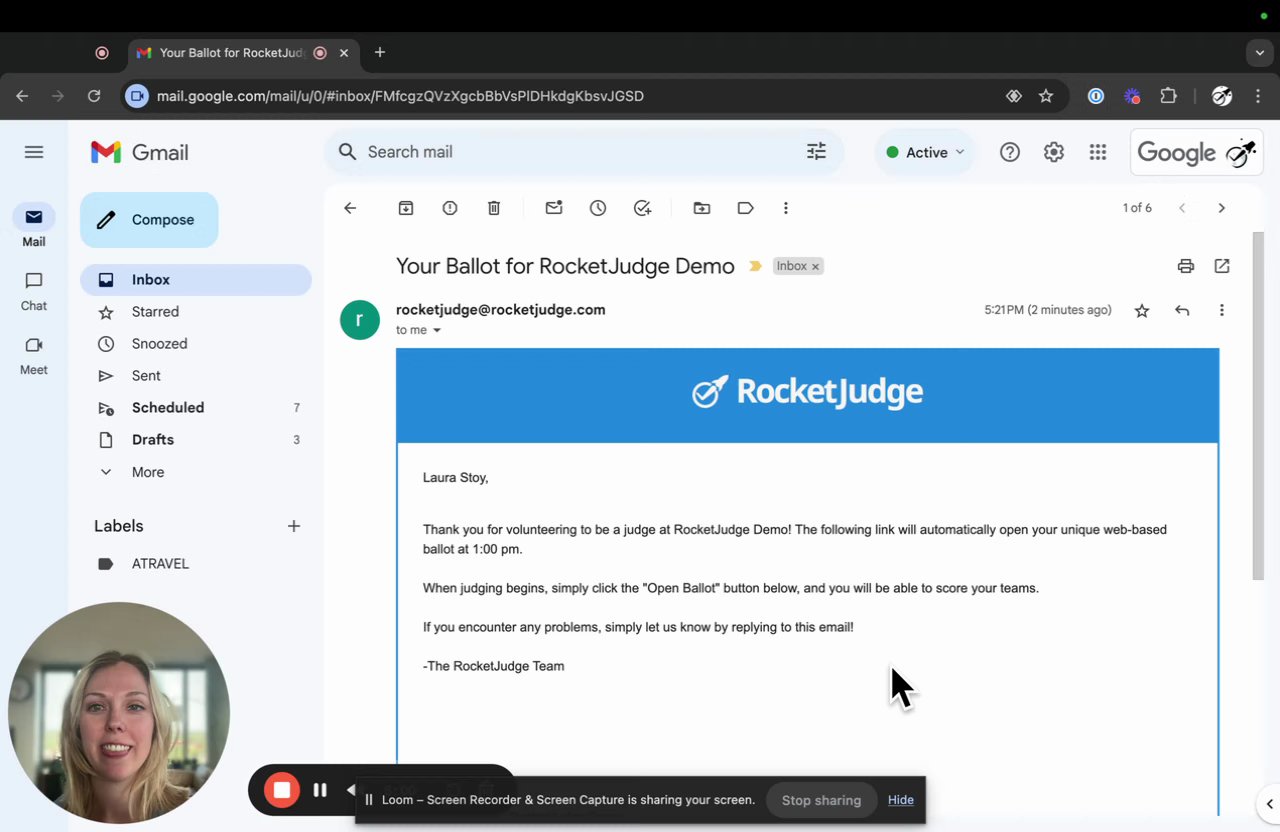1280x832 pixels.
Task: Open the Gmail main menu hamburger icon
Action: [x=34, y=152]
